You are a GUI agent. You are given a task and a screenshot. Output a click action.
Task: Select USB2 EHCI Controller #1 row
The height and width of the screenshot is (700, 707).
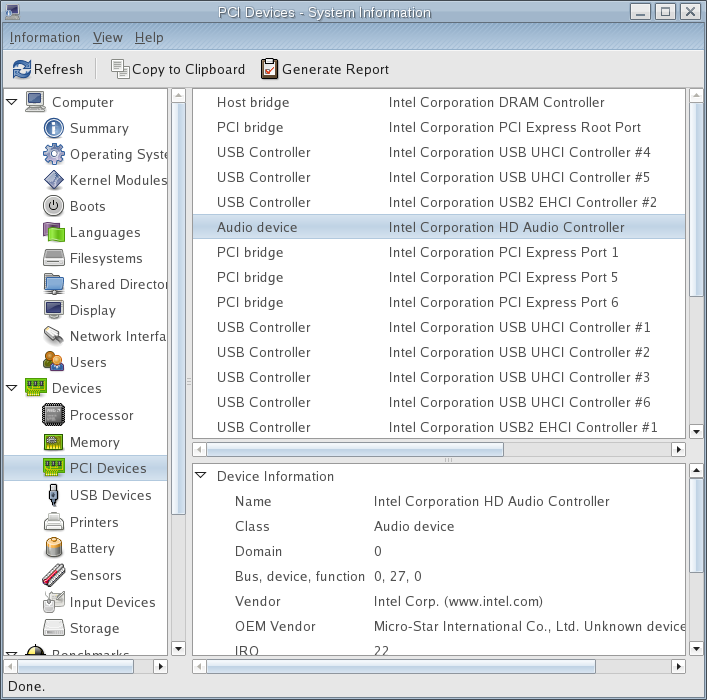pos(439,427)
